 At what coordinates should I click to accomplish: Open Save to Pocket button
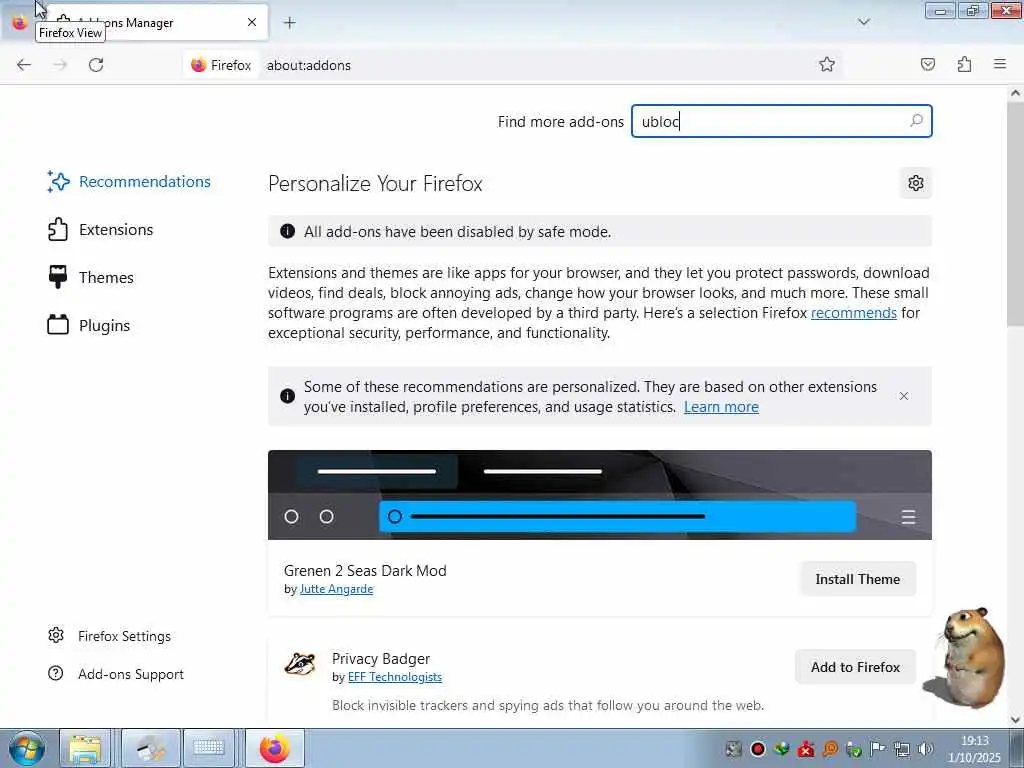[927, 64]
